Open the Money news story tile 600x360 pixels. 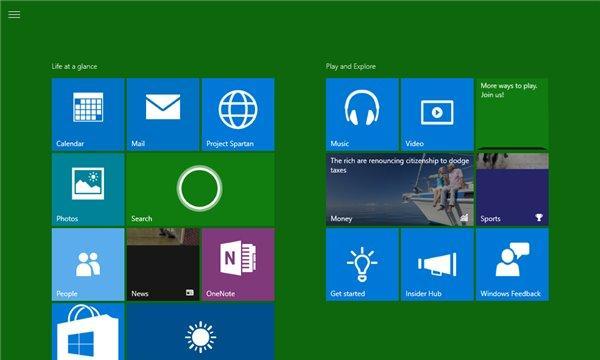[399, 189]
